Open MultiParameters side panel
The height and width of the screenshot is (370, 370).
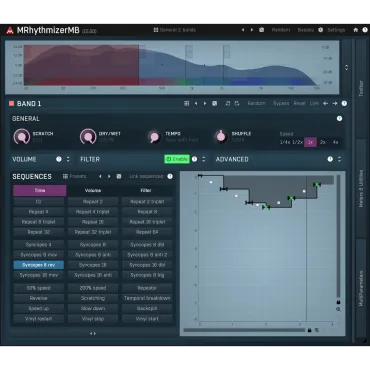(x=361, y=289)
